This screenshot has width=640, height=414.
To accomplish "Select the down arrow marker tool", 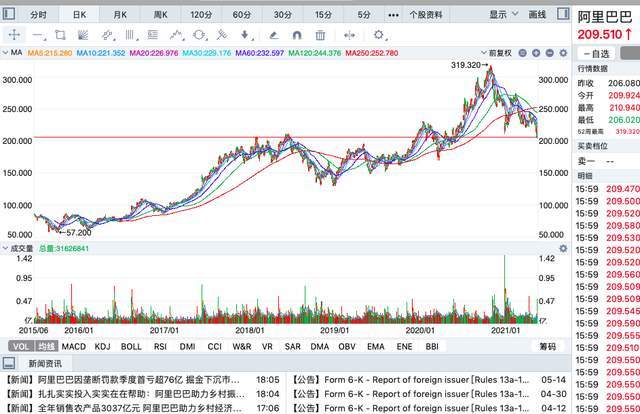I will [245, 35].
